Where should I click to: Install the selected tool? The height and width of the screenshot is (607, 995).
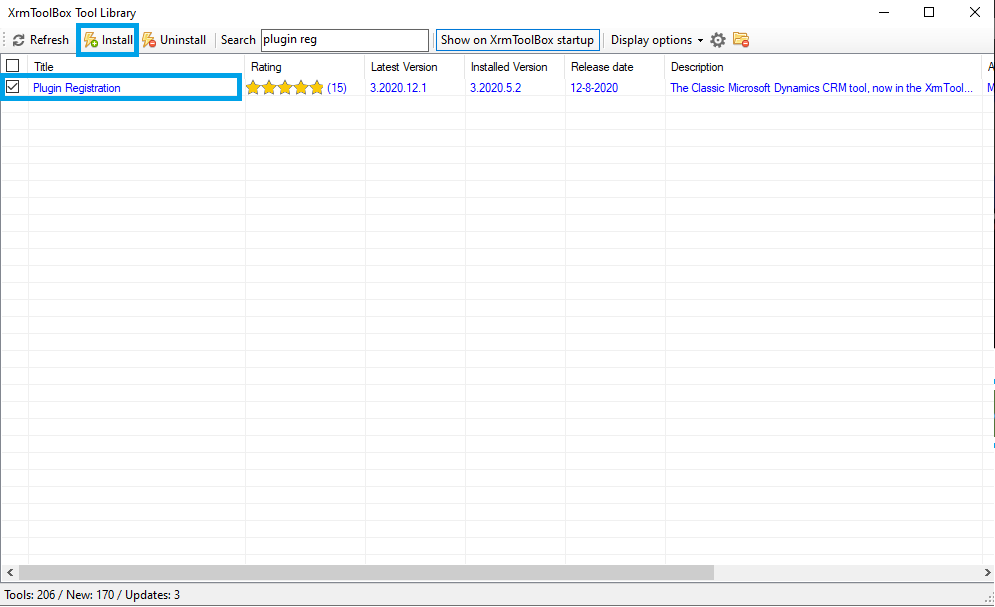tap(108, 40)
